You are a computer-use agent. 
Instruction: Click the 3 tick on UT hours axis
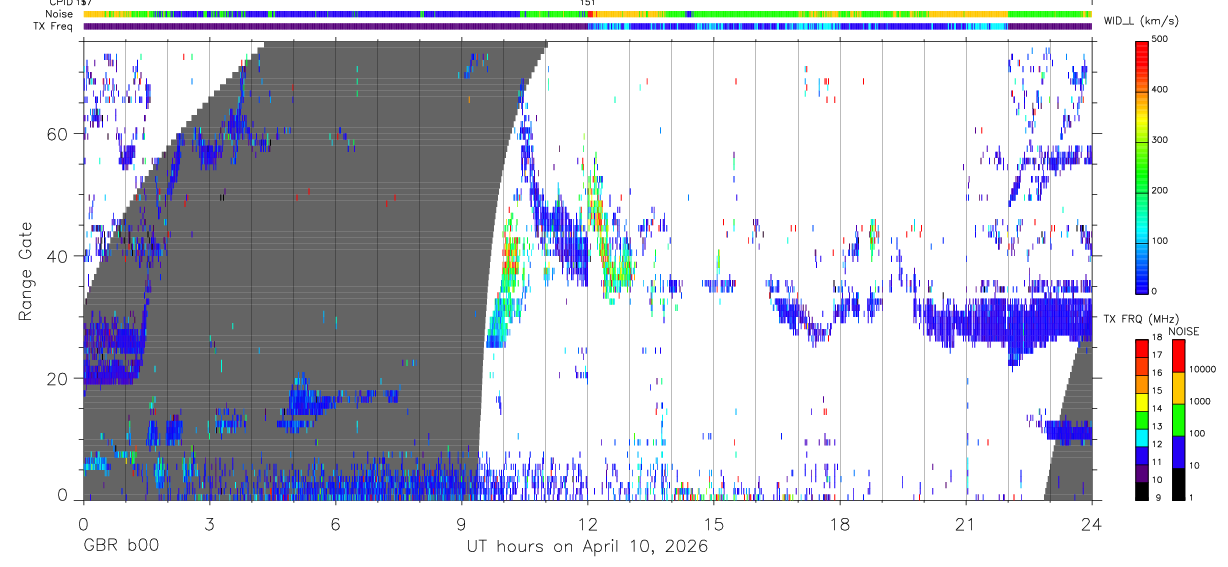(x=209, y=524)
